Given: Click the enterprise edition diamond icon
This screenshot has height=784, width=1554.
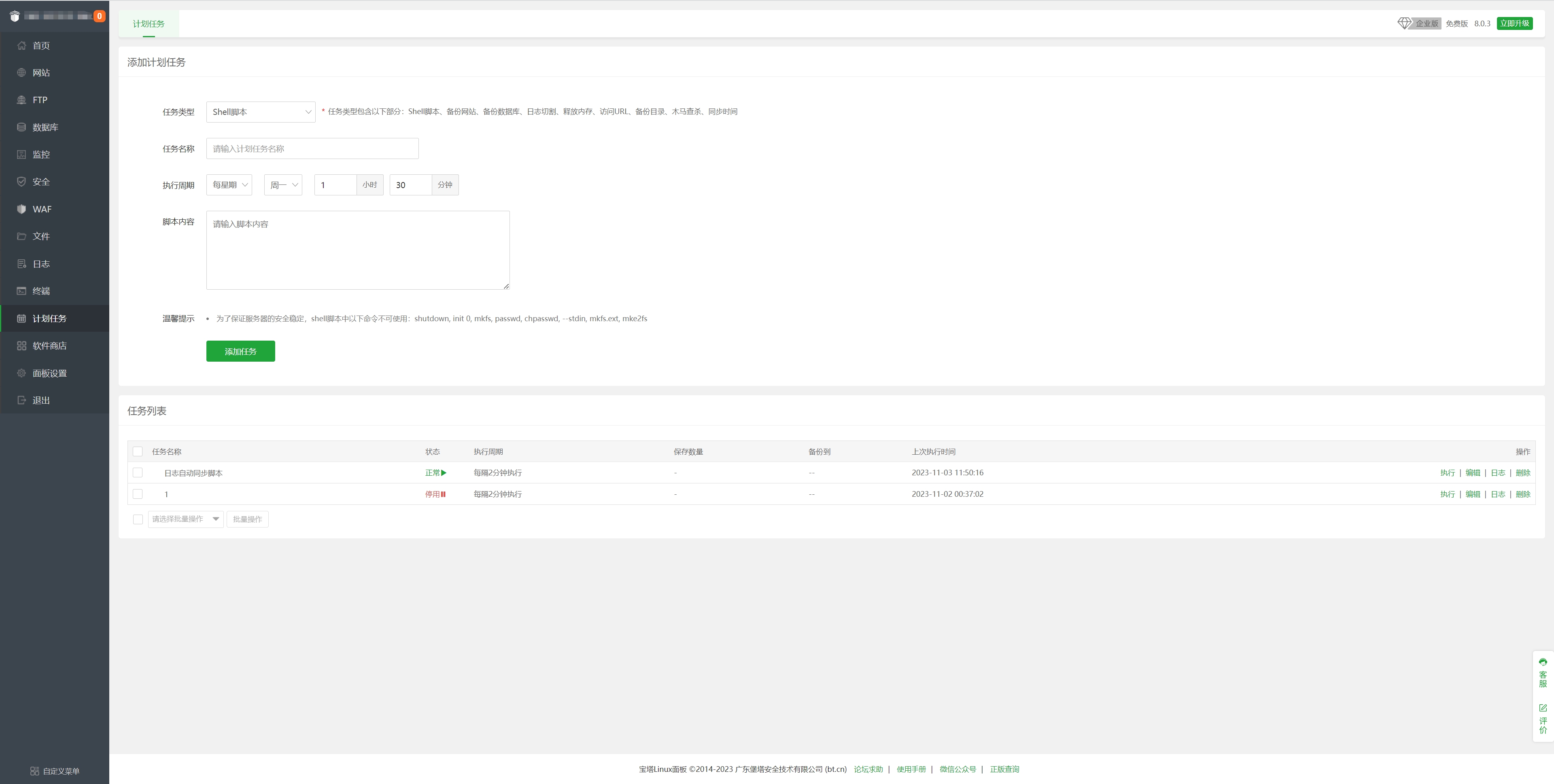Looking at the screenshot, I should pyautogui.click(x=1404, y=23).
